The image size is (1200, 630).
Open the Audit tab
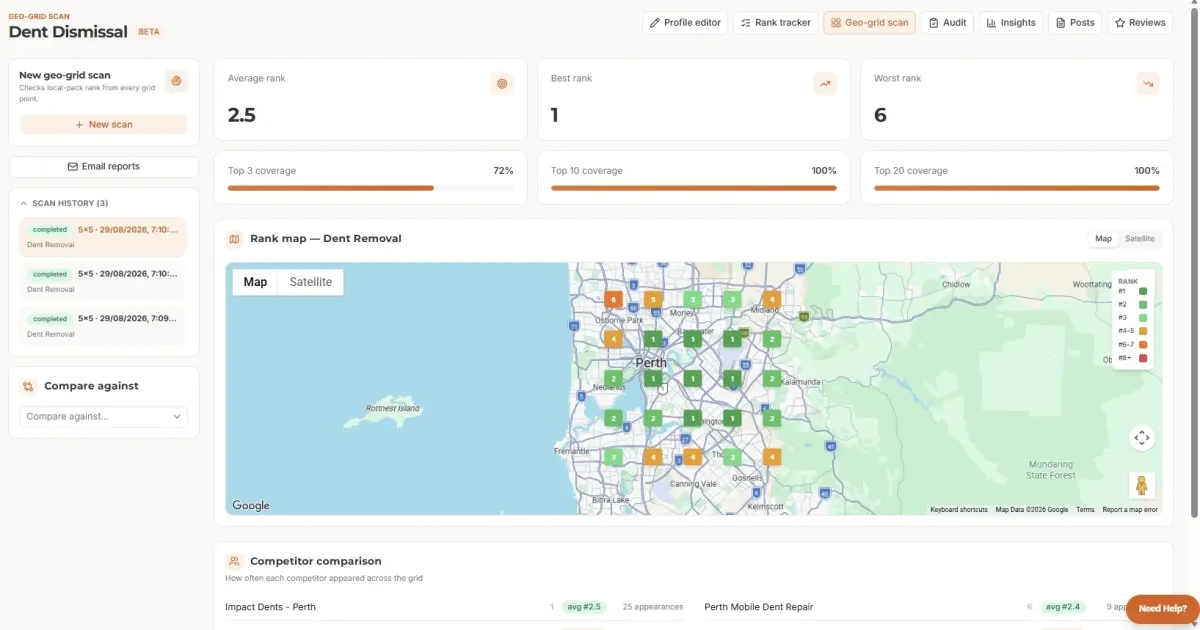tap(946, 22)
